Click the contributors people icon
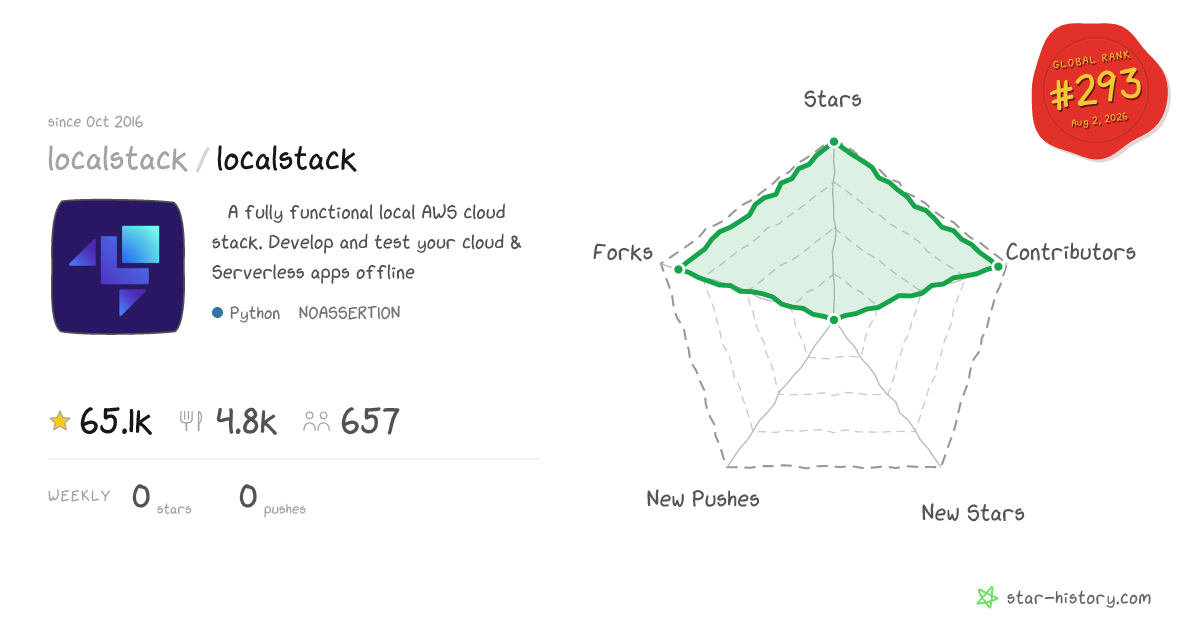This screenshot has height=630, width=1200. coord(316,422)
